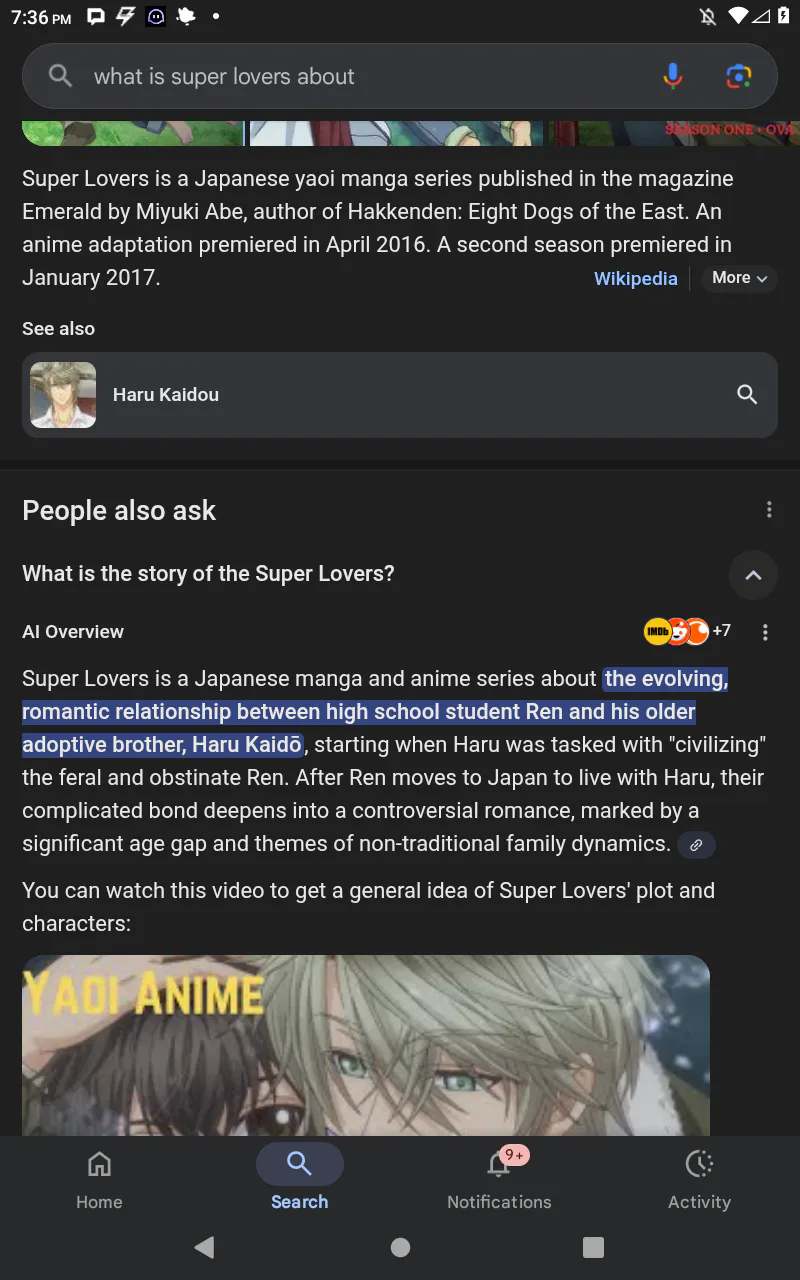Open the Yaoi Anime video thumbnail
Screen dimensions: 800x1280
[x=366, y=1045]
